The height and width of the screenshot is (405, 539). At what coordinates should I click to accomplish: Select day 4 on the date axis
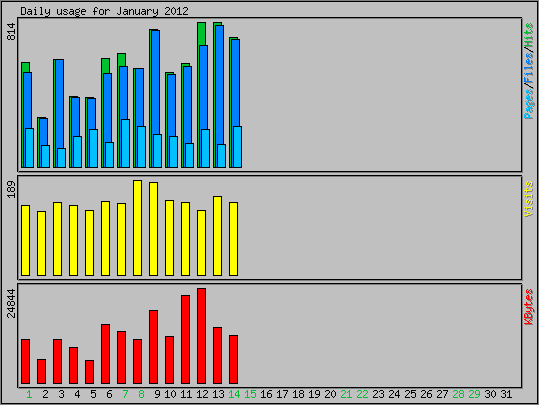[x=77, y=394]
